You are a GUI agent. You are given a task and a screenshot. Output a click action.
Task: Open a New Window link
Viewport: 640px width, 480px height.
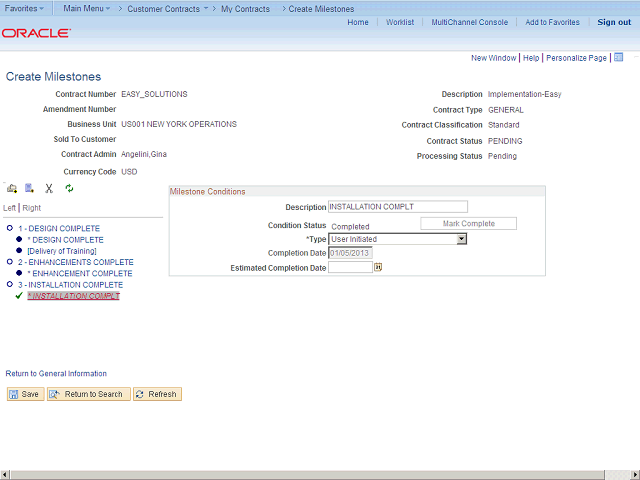[x=493, y=58]
